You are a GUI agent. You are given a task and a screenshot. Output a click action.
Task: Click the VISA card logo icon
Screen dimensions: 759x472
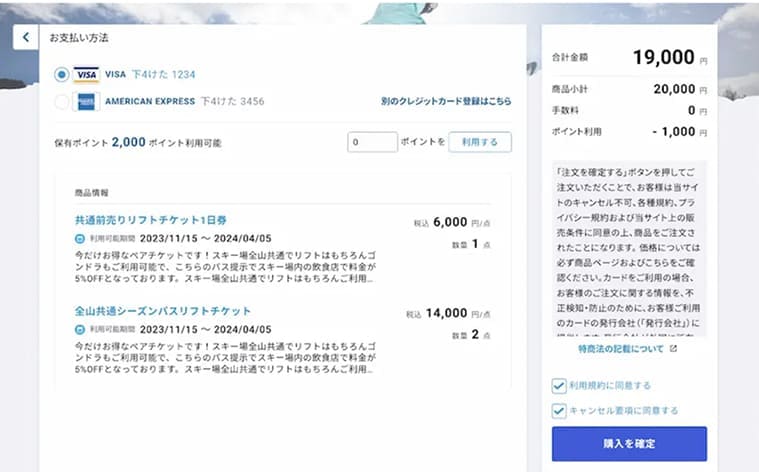(x=86, y=74)
